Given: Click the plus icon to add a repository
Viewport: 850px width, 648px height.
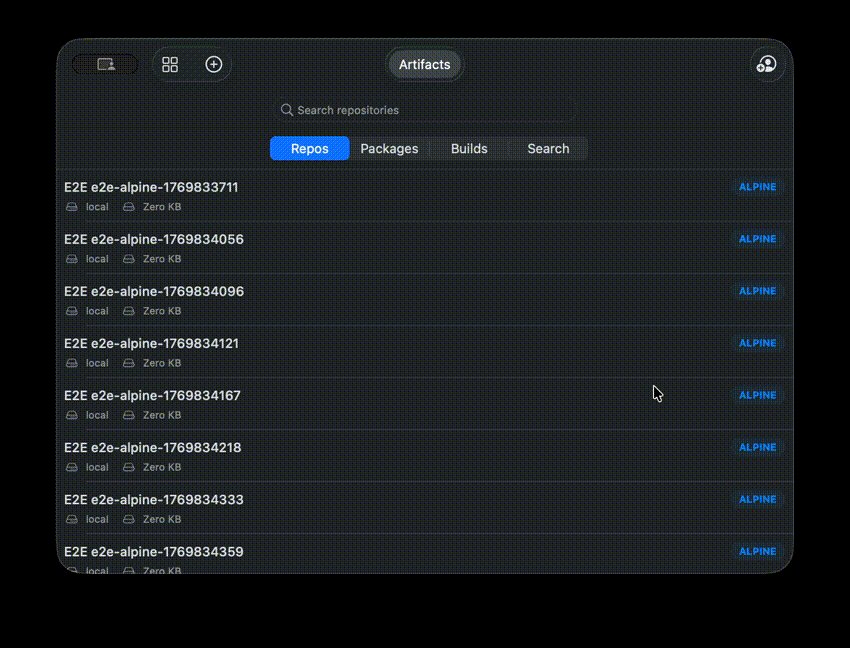Looking at the screenshot, I should [x=213, y=64].
